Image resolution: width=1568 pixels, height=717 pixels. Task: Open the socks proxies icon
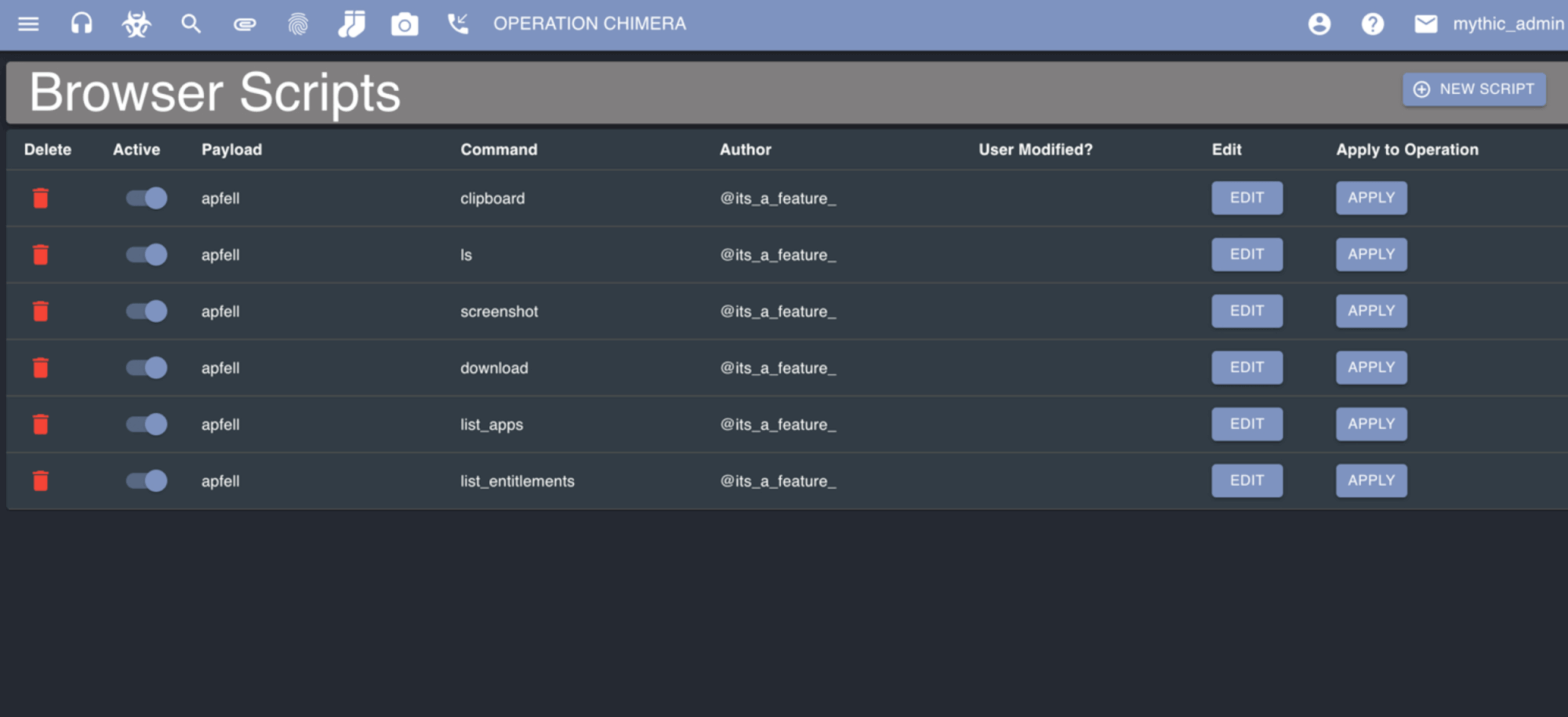point(351,24)
